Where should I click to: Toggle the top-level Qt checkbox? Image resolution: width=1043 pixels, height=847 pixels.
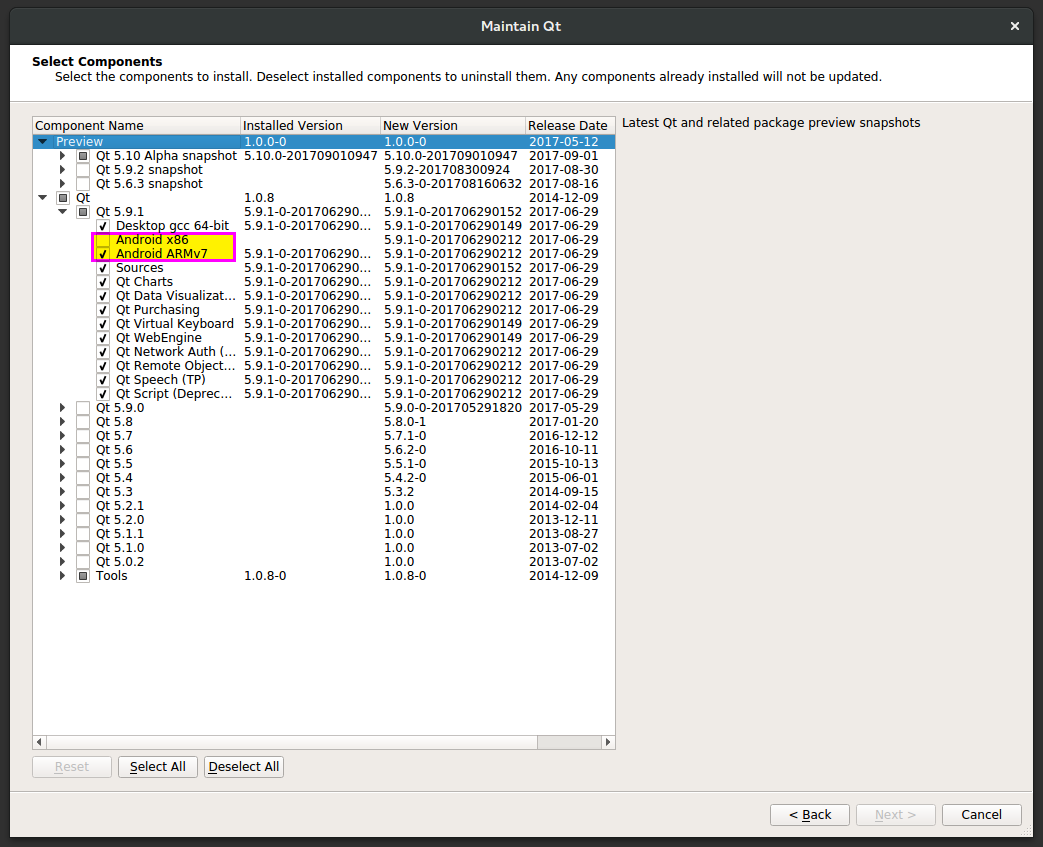[x=63, y=198]
